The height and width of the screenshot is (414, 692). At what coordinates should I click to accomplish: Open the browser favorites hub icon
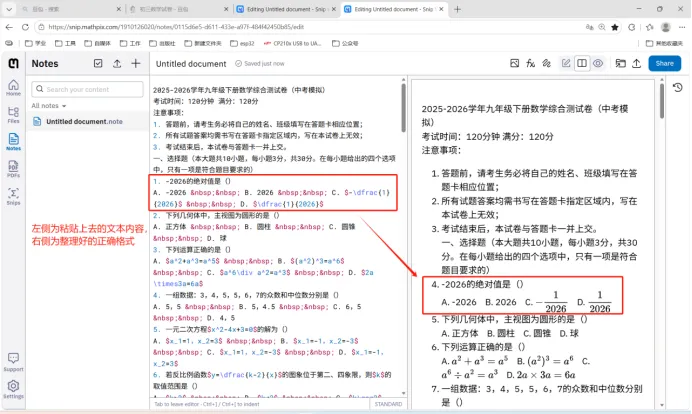click(x=649, y=27)
